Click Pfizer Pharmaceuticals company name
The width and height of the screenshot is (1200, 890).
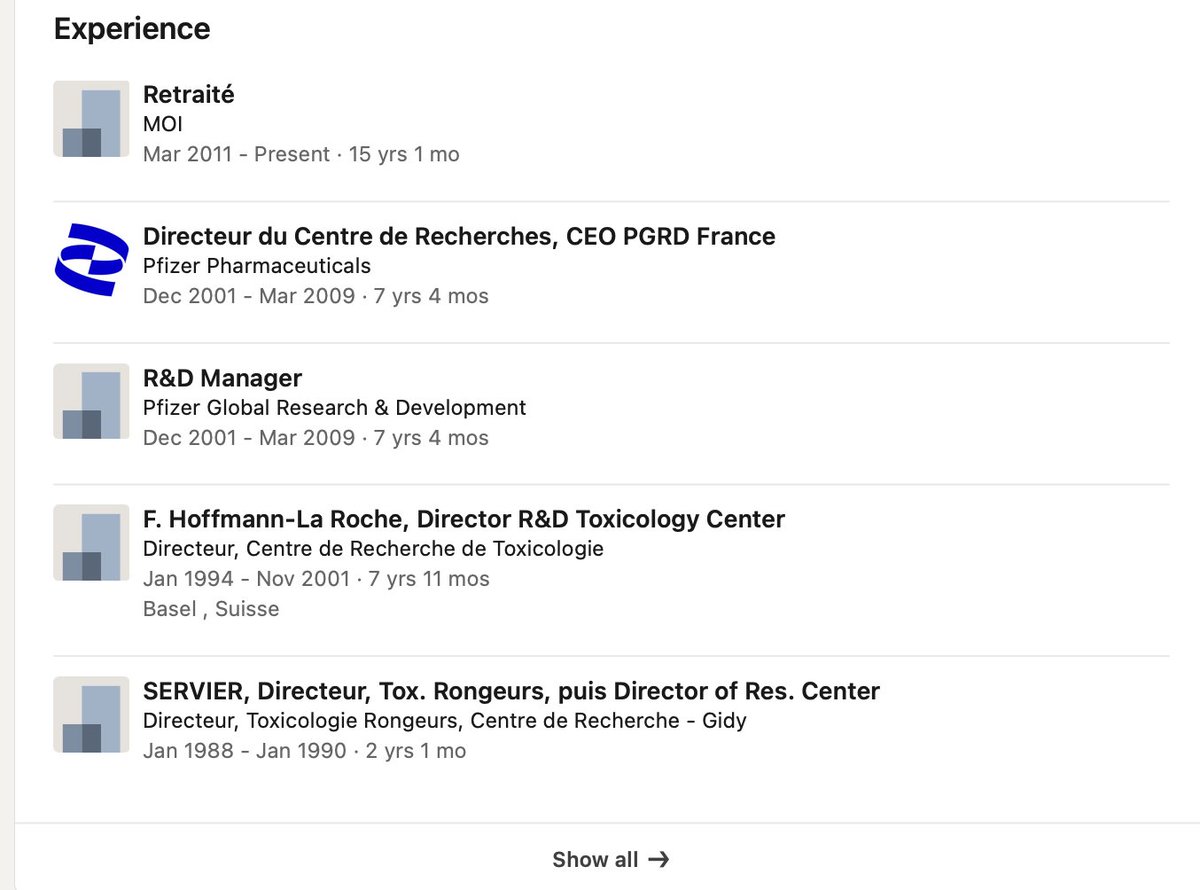257,266
